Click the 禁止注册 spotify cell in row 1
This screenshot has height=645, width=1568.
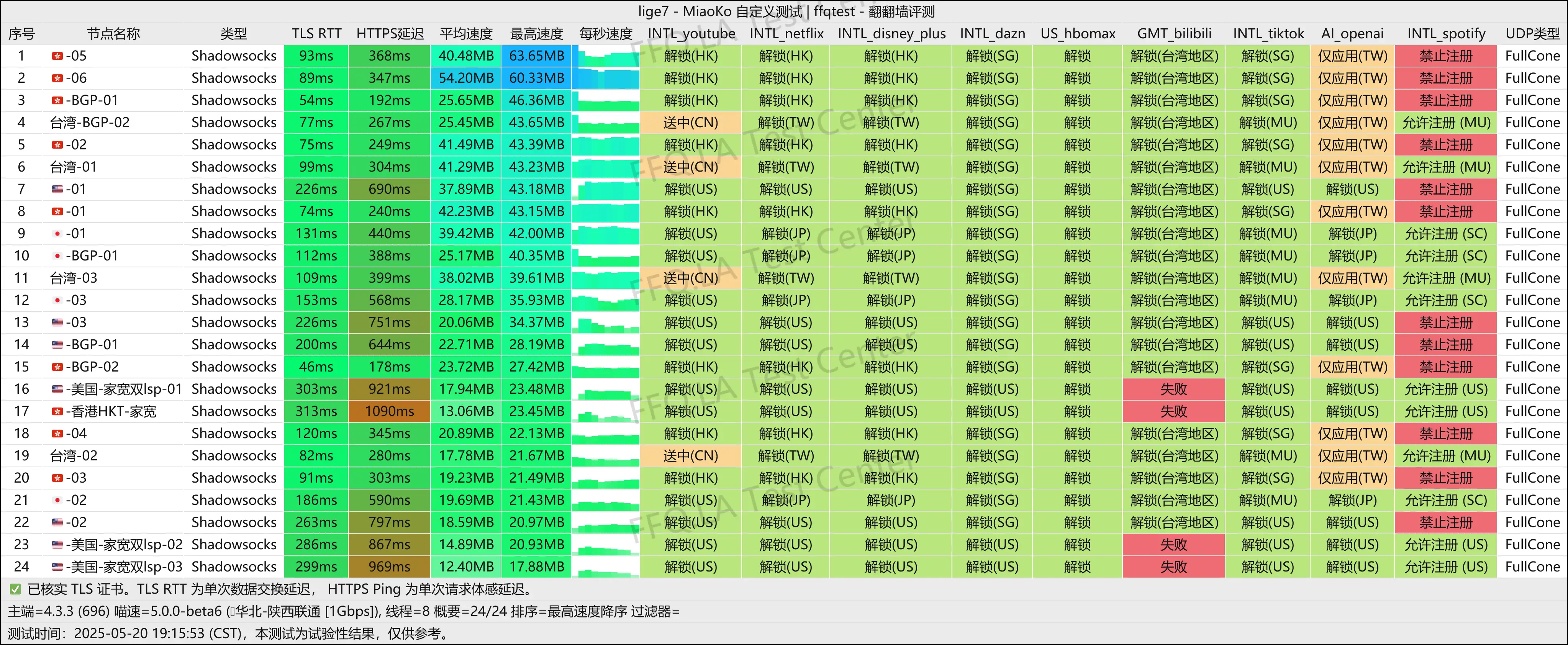click(x=1446, y=56)
